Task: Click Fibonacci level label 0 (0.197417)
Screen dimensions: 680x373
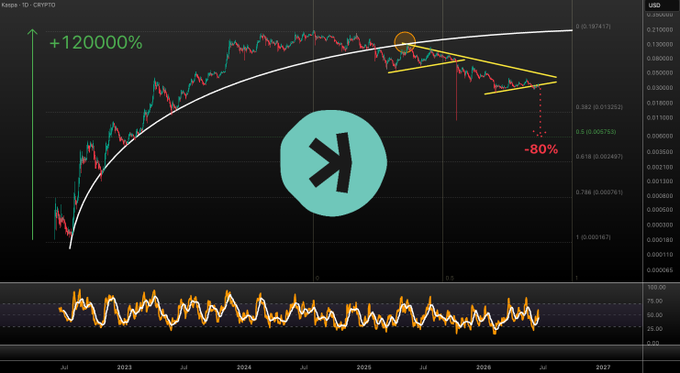Action: [593, 26]
